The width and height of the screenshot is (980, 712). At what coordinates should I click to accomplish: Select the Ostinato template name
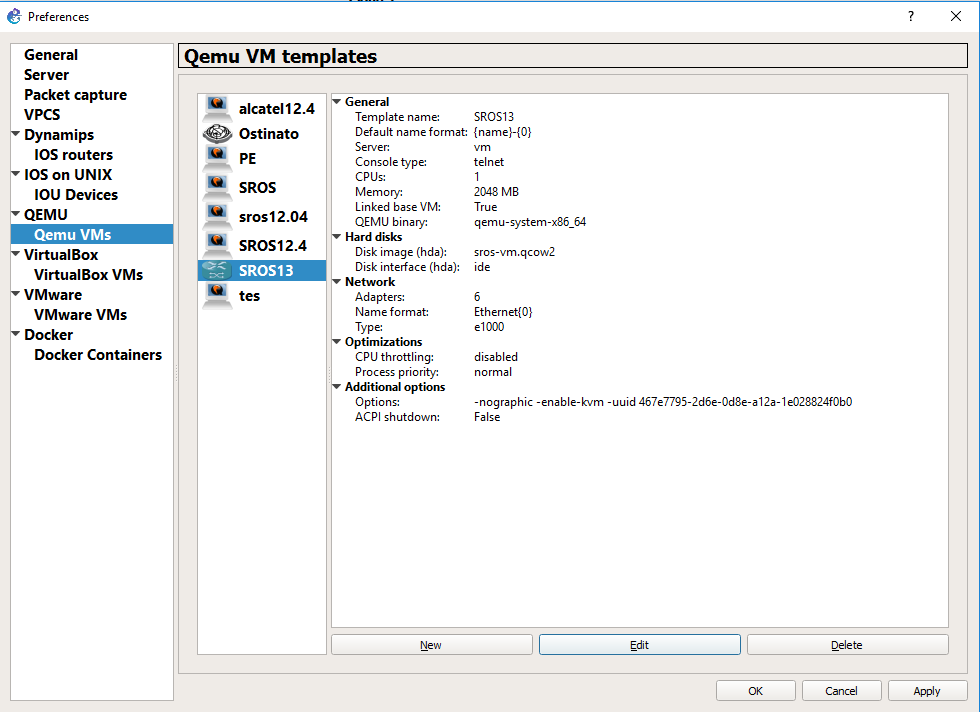[x=269, y=134]
